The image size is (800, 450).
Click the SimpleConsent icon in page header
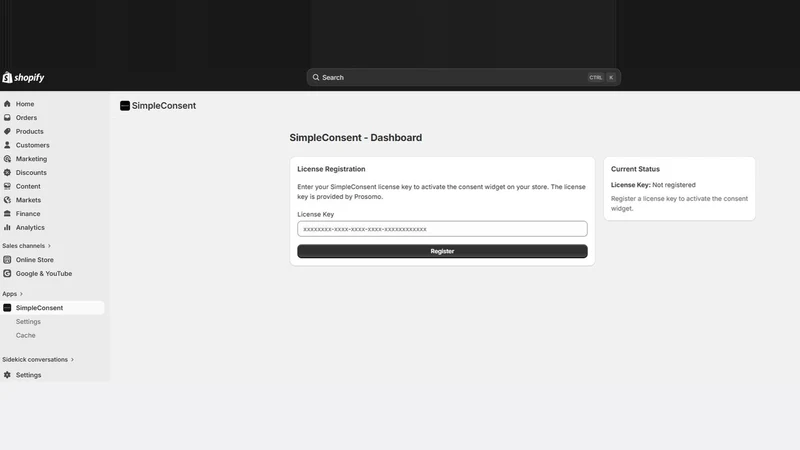point(125,106)
